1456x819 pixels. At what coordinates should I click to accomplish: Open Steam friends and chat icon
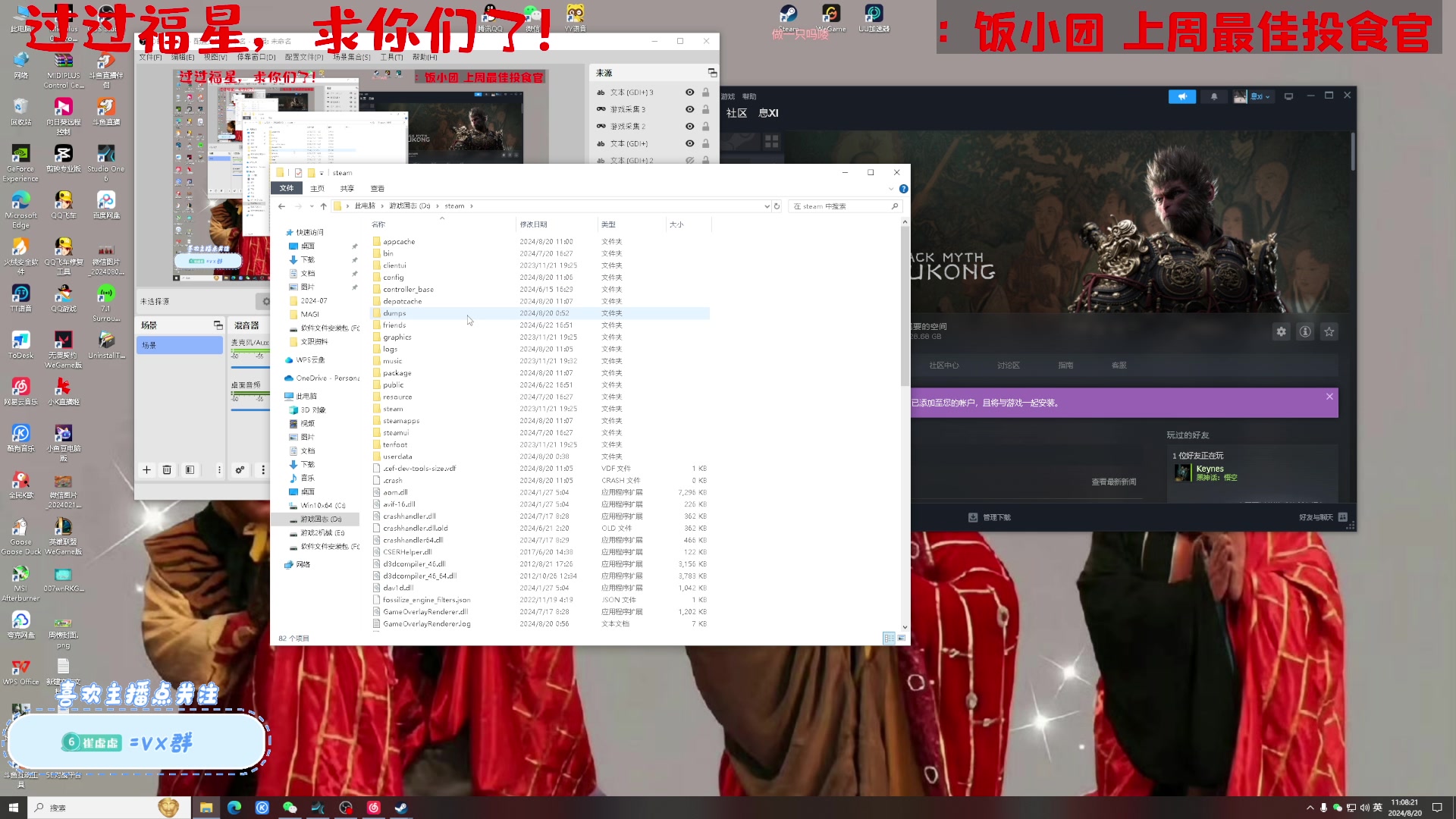pos(1343,517)
